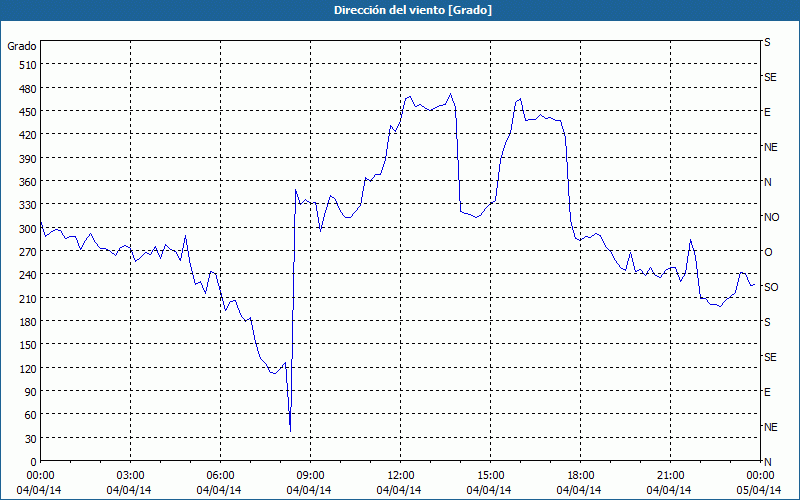Click the 420 y-axis value
Viewport: 800px width, 500px height.
click(28, 135)
